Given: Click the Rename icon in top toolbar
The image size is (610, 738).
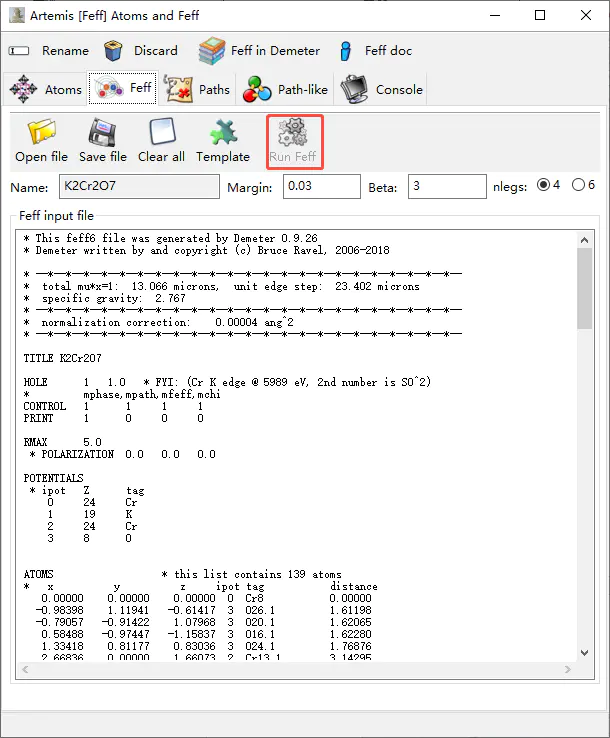Looking at the screenshot, I should click(x=19, y=51).
